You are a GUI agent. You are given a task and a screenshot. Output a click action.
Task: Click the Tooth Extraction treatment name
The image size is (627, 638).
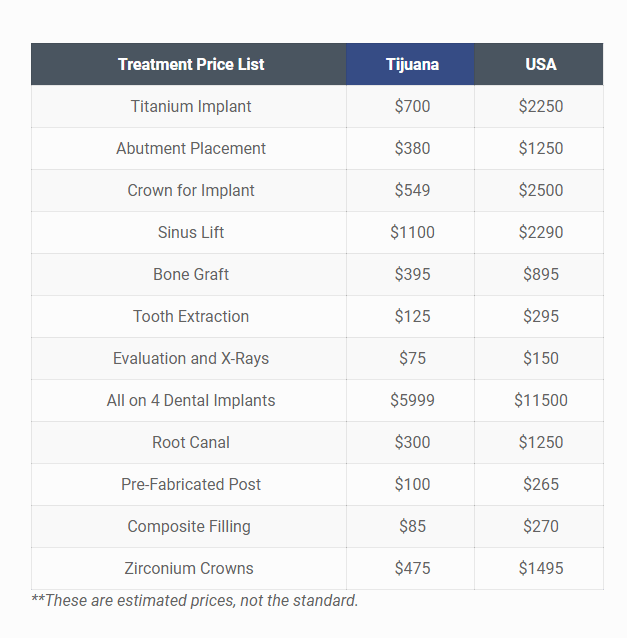pos(191,316)
